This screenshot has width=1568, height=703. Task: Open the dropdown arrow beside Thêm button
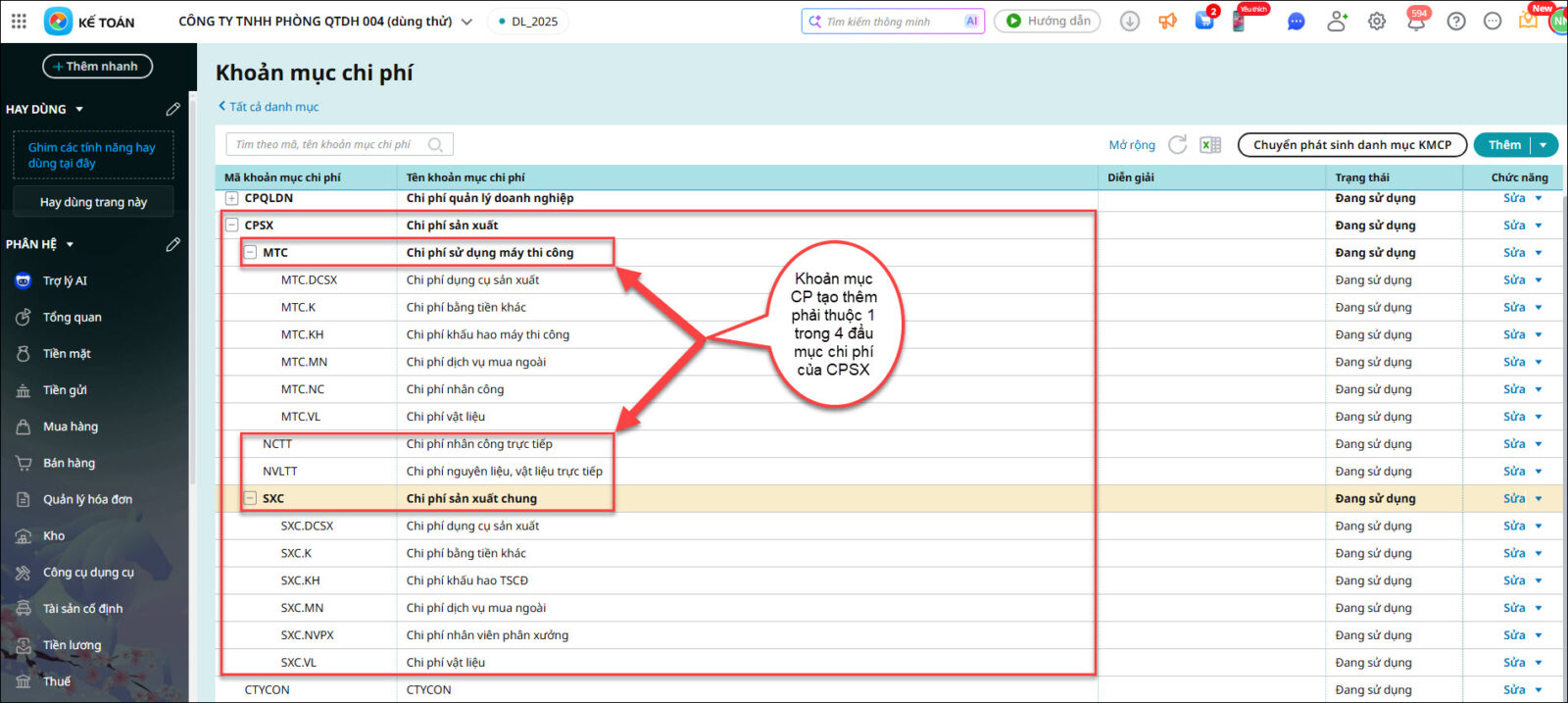pos(1543,145)
